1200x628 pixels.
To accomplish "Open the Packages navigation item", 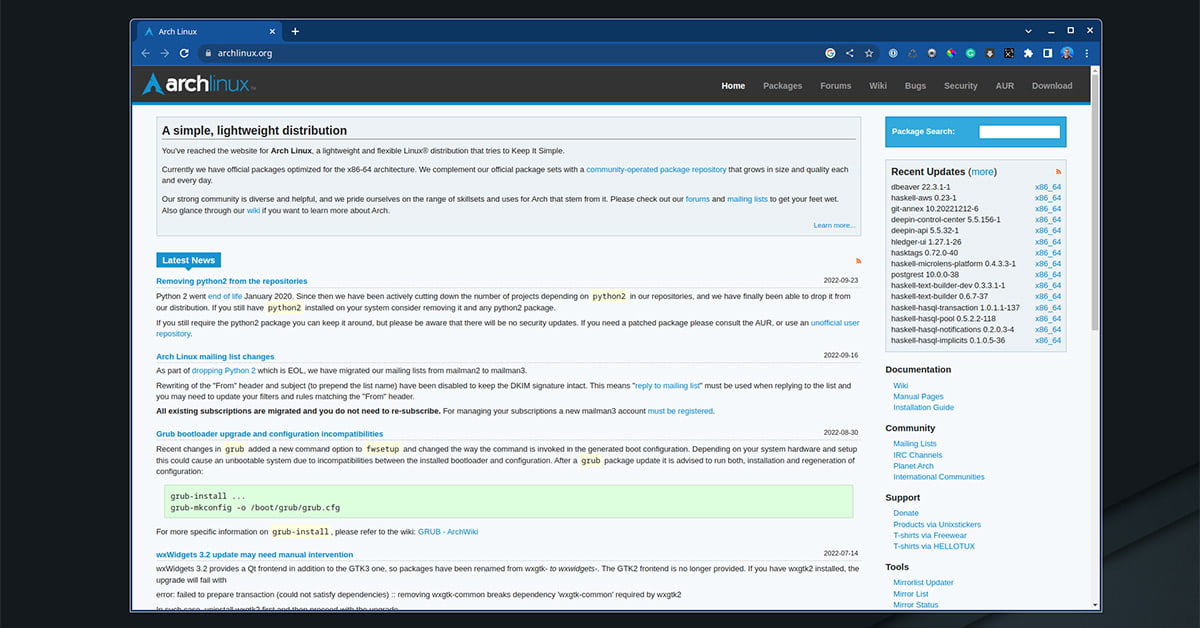I will [782, 86].
